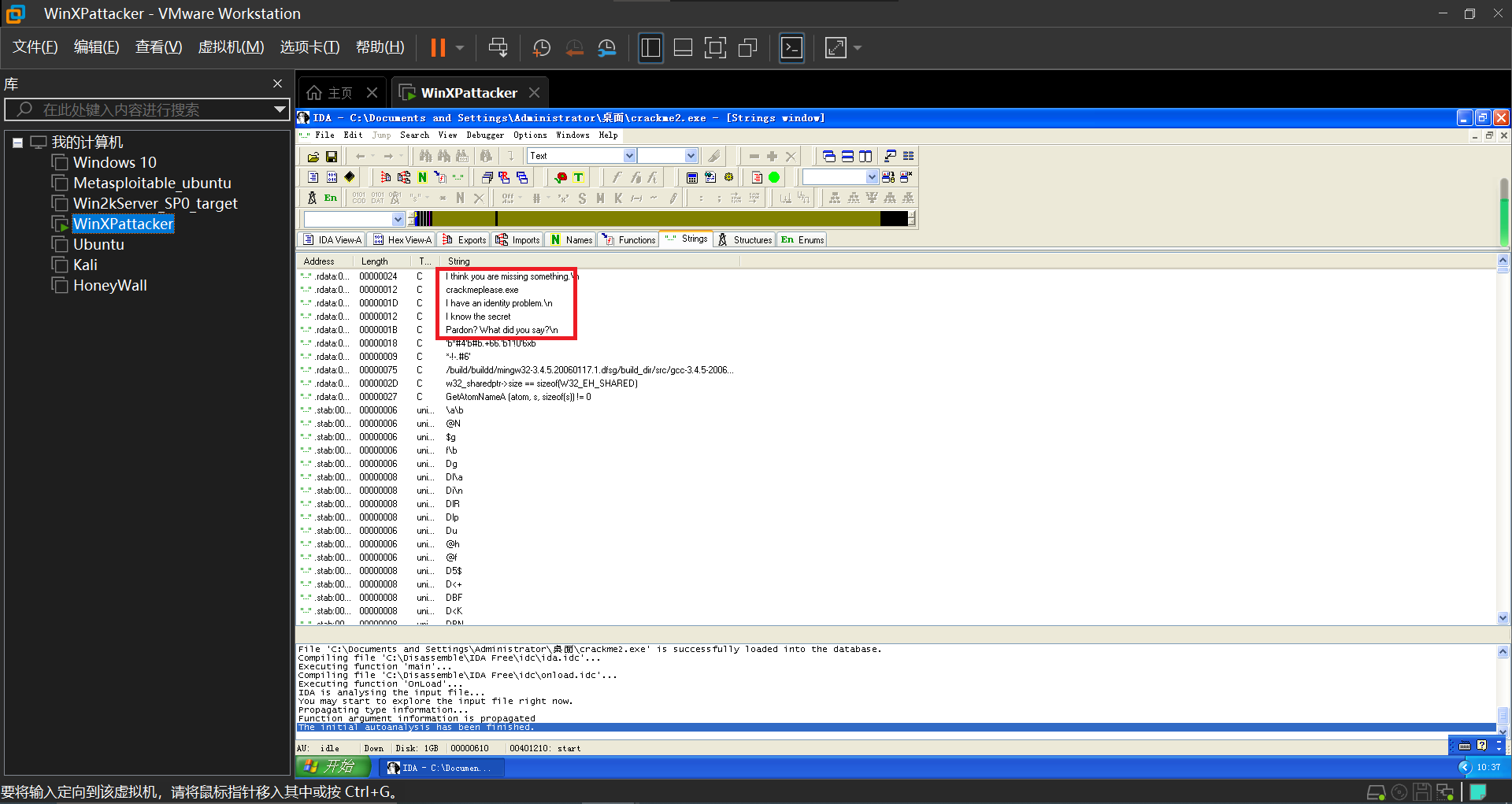
Task: Open the dropdown next to green circle icon
Action: [x=872, y=177]
